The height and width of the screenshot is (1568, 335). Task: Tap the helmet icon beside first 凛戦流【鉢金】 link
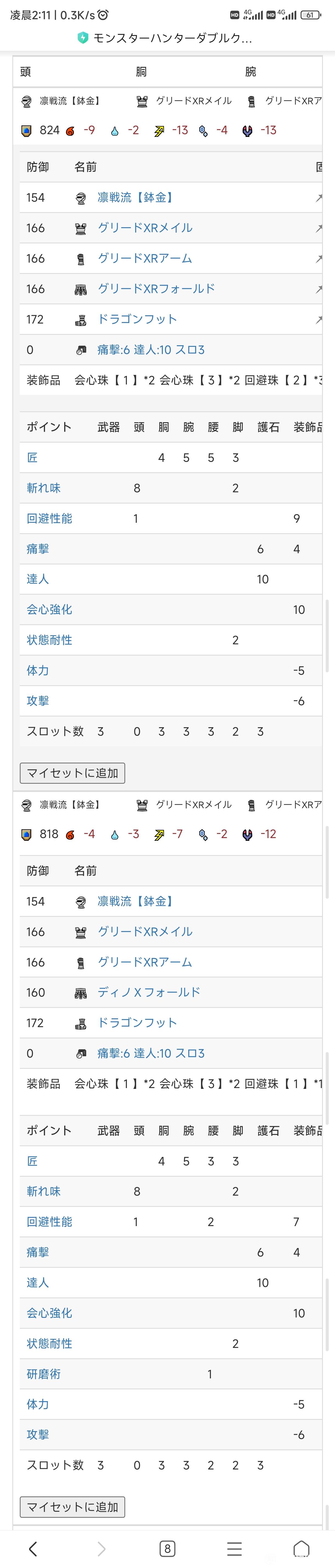pyautogui.click(x=80, y=198)
